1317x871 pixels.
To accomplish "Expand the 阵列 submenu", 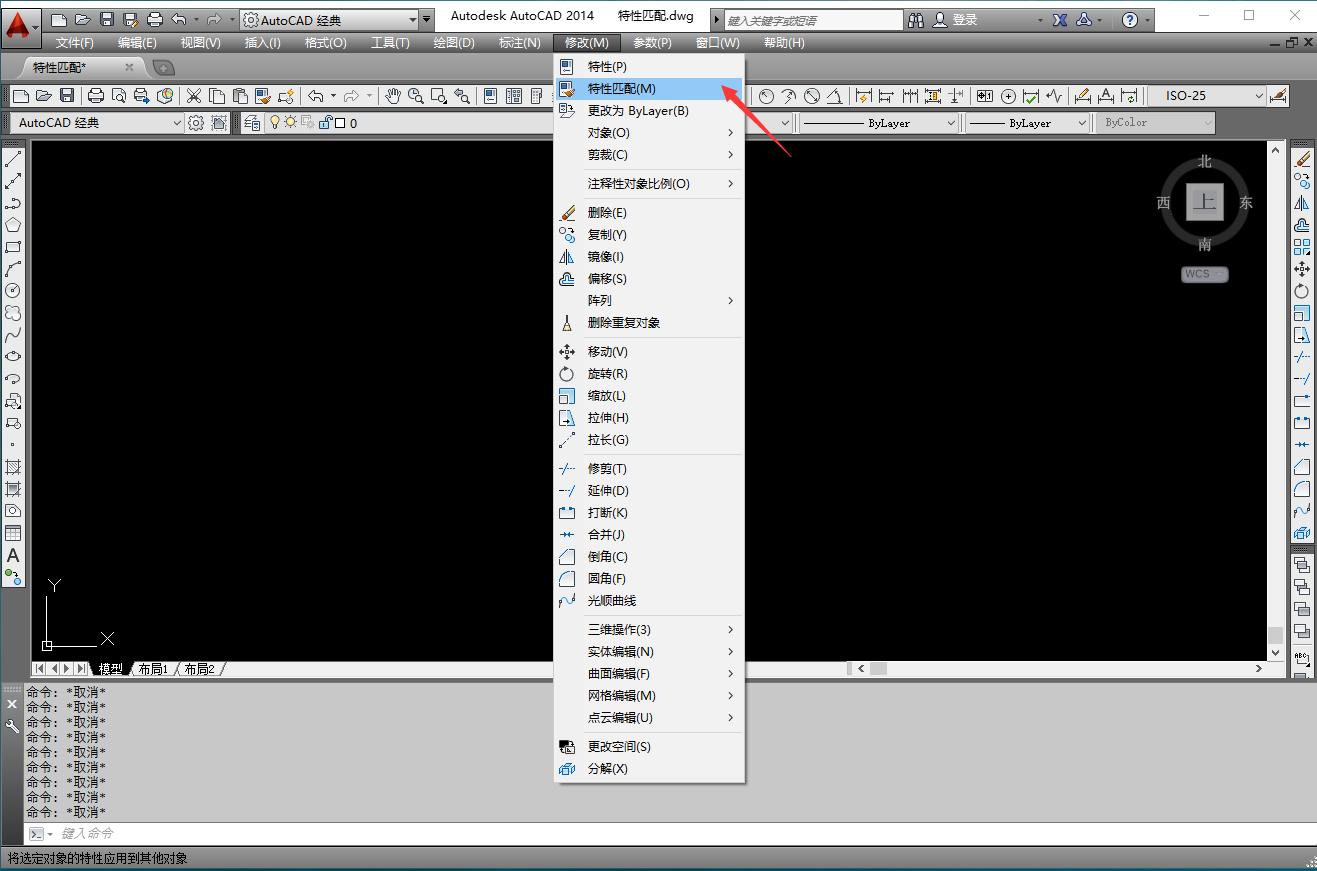I will click(x=650, y=301).
